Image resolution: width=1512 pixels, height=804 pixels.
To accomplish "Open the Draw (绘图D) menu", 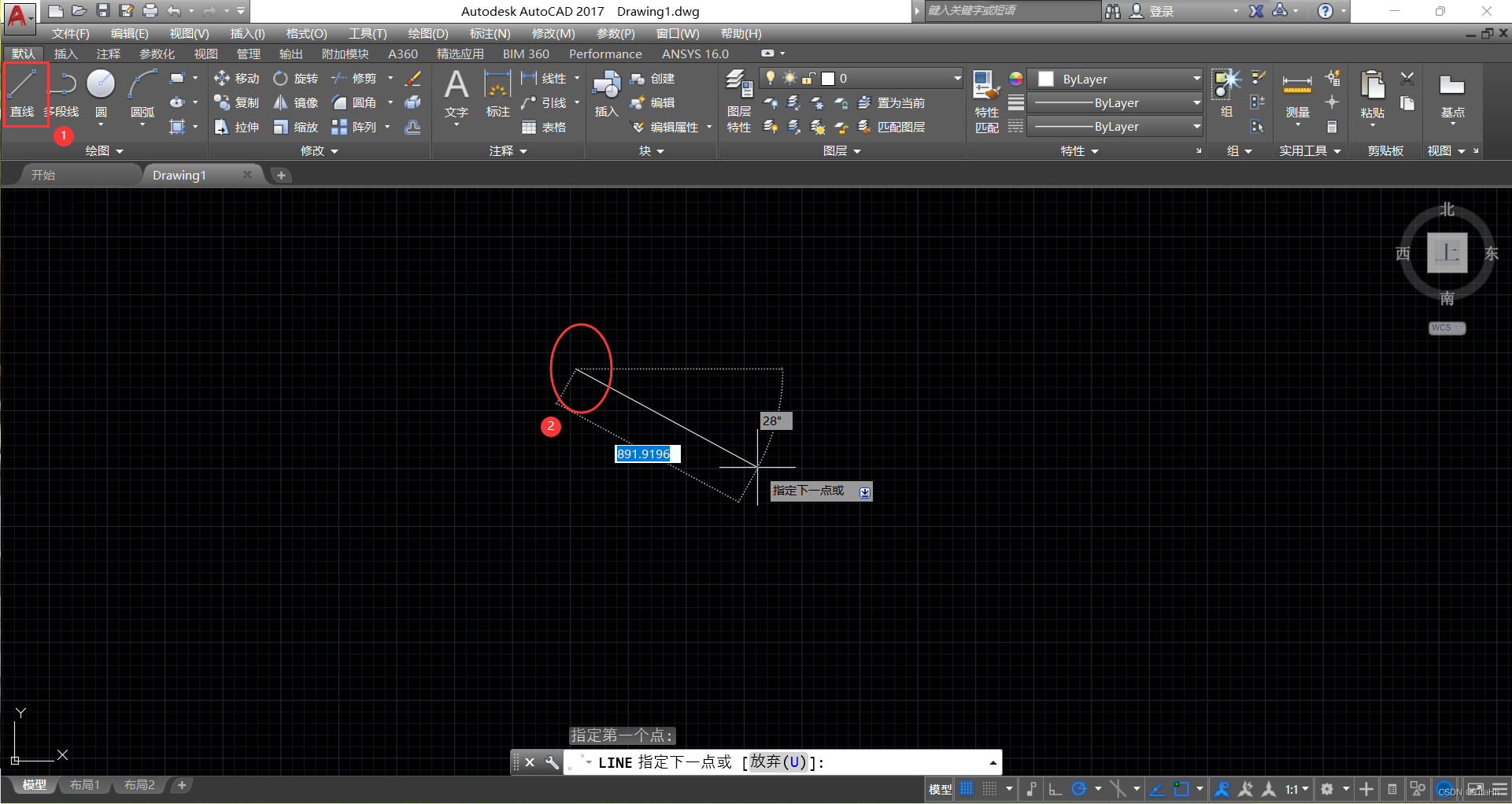I will [x=427, y=34].
